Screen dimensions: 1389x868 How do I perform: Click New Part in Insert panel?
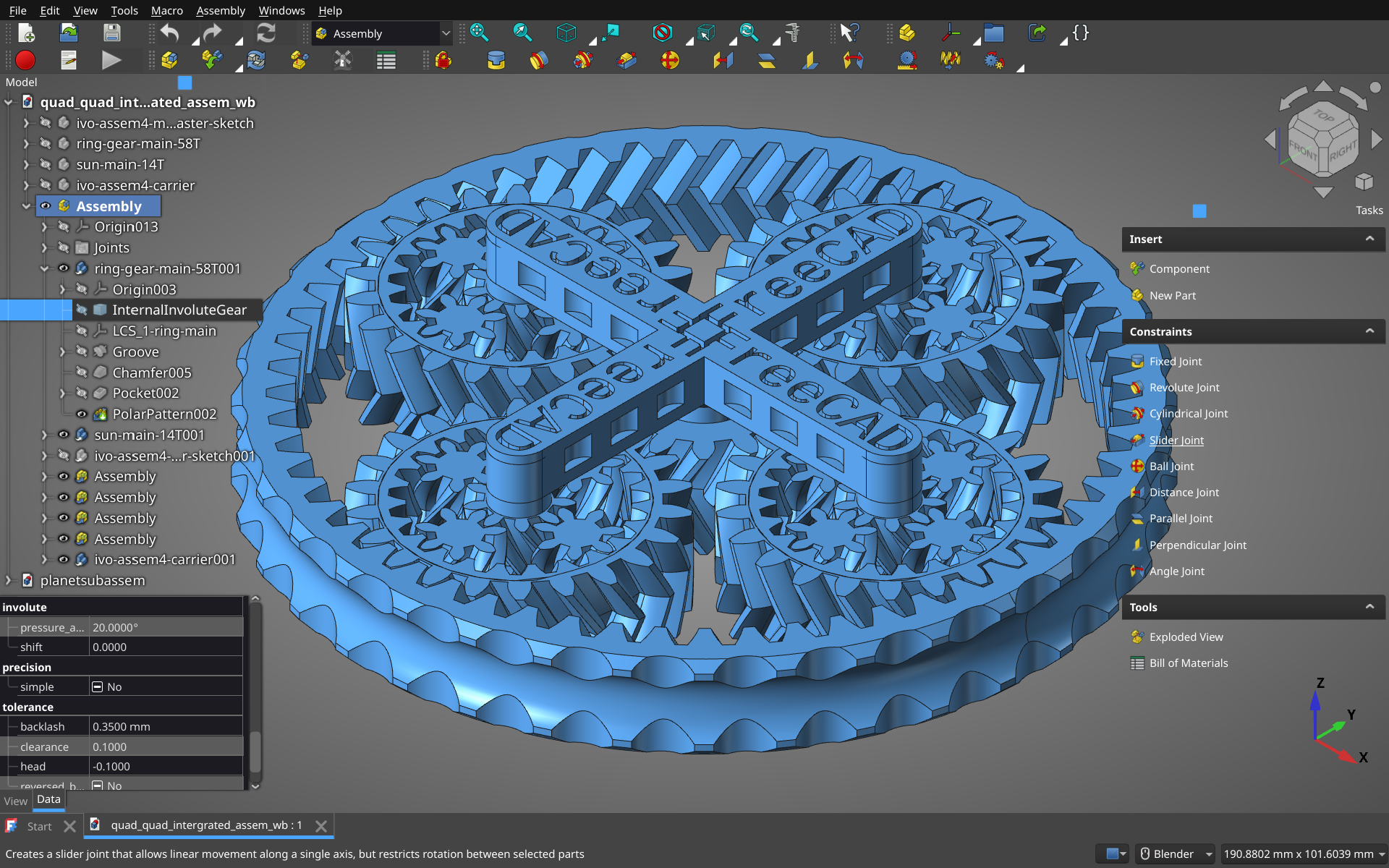(x=1172, y=295)
